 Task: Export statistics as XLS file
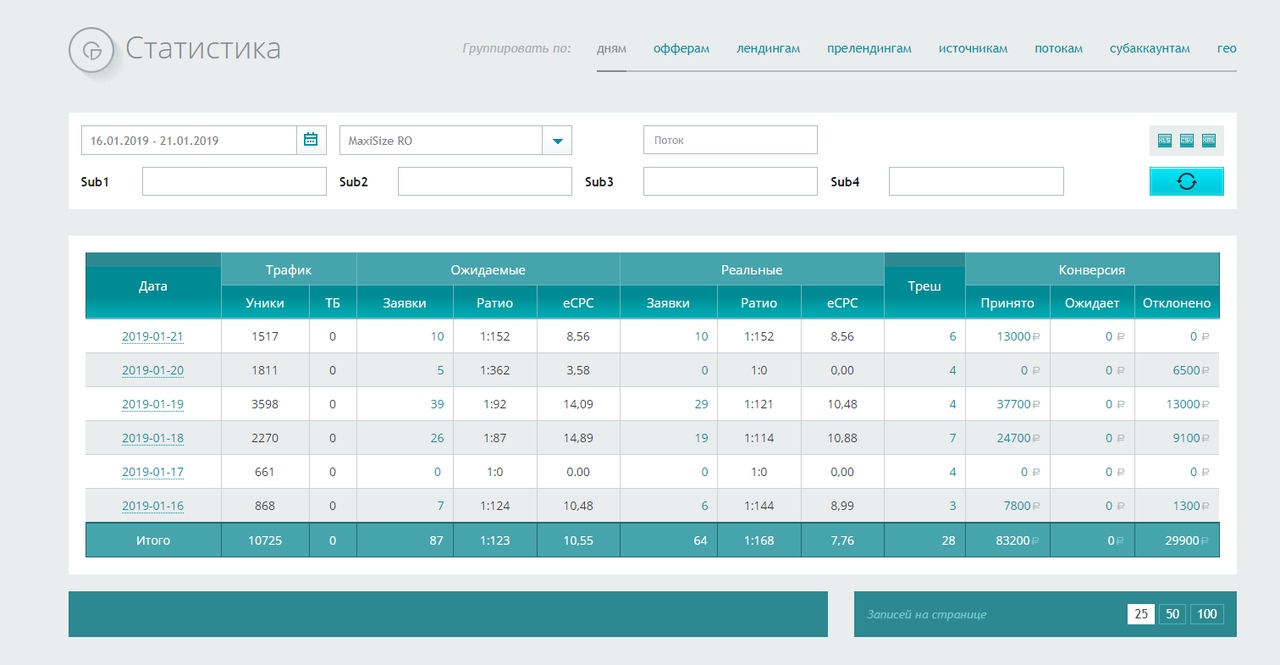pos(1164,140)
